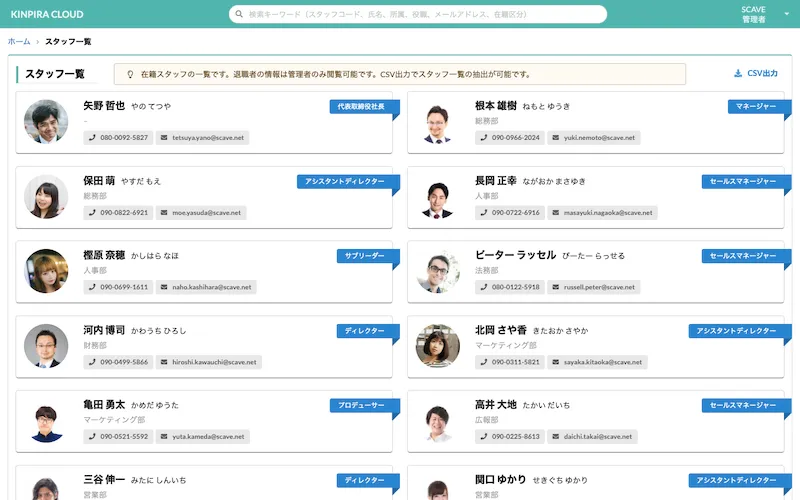Image resolution: width=800 pixels, height=500 pixels.
Task: Click ピーター ラッセル's avatar image
Action: click(438, 271)
